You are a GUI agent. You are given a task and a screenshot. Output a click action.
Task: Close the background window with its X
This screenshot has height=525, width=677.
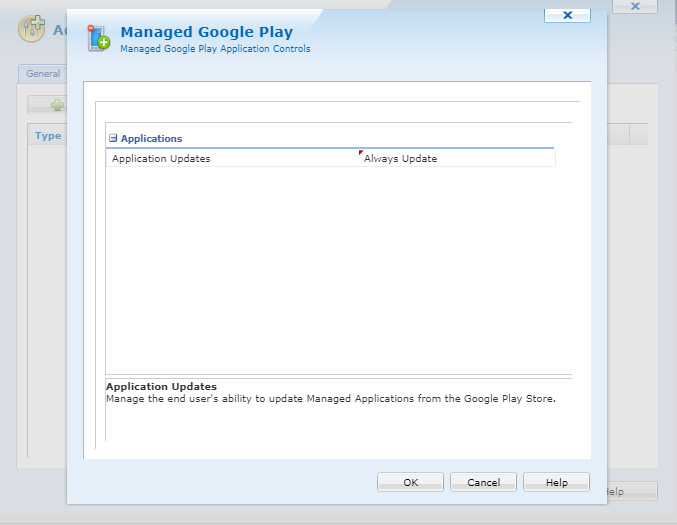(x=635, y=6)
